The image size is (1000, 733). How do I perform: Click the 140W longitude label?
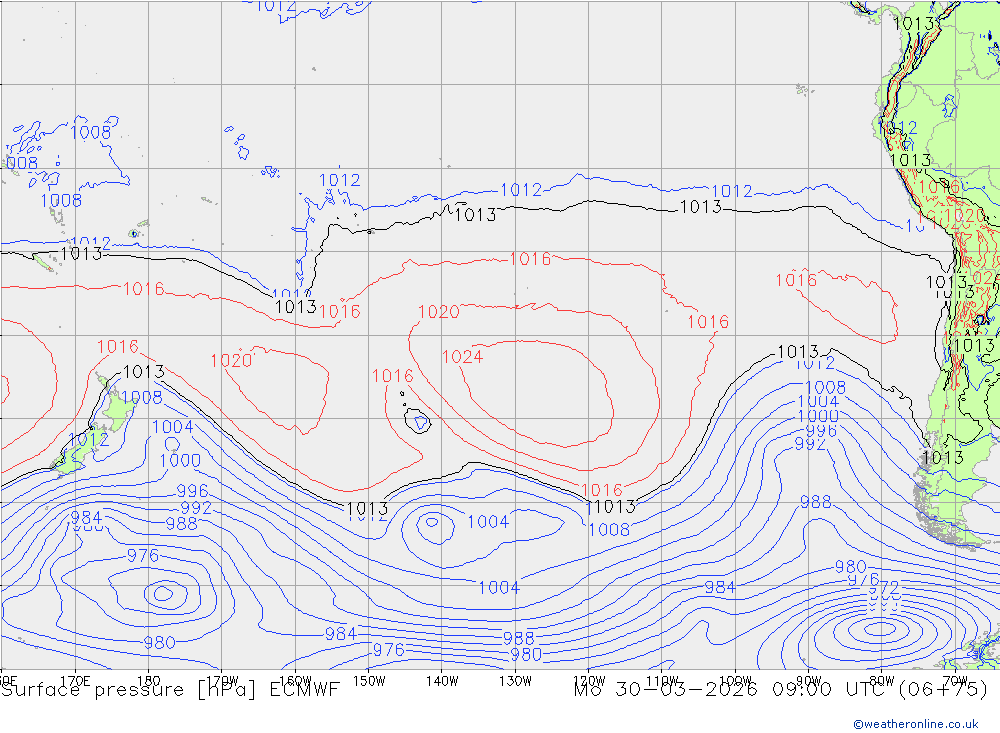click(x=442, y=680)
